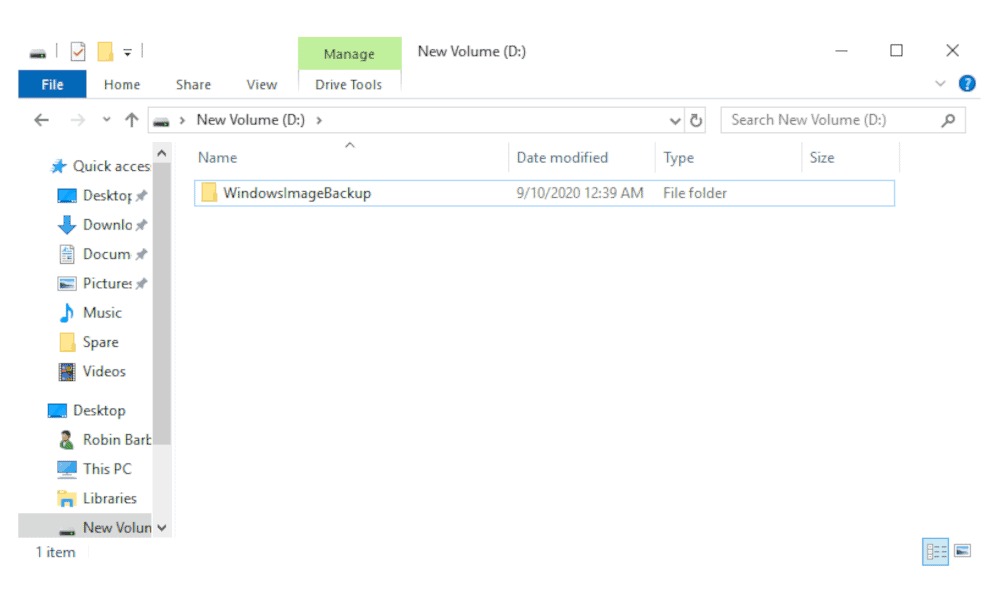Click the New folder icon in title bar

(x=105, y=51)
